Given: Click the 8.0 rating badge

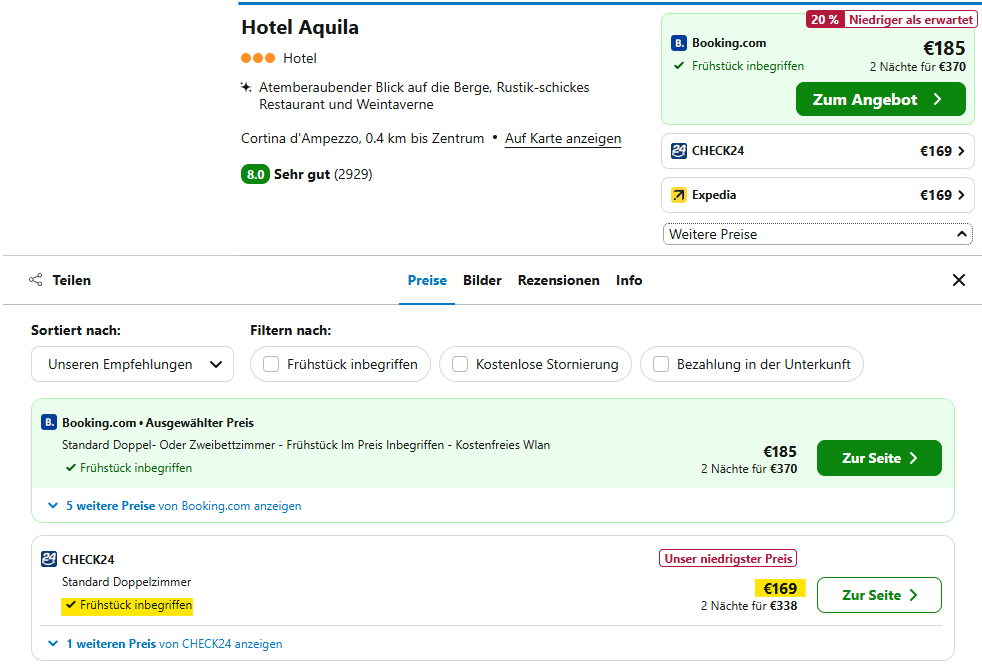Looking at the screenshot, I should 255,174.
